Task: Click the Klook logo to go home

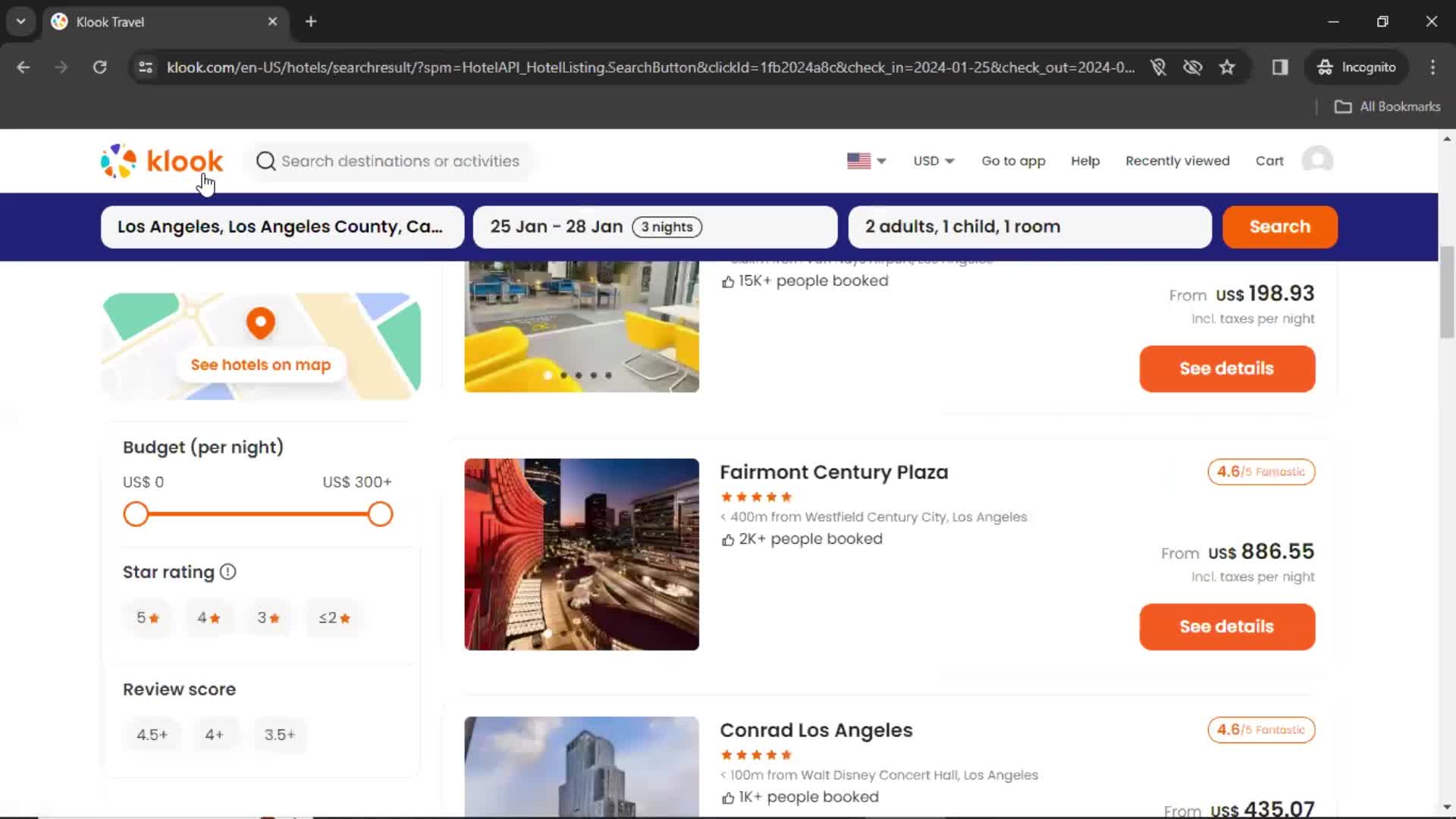Action: 162,161
